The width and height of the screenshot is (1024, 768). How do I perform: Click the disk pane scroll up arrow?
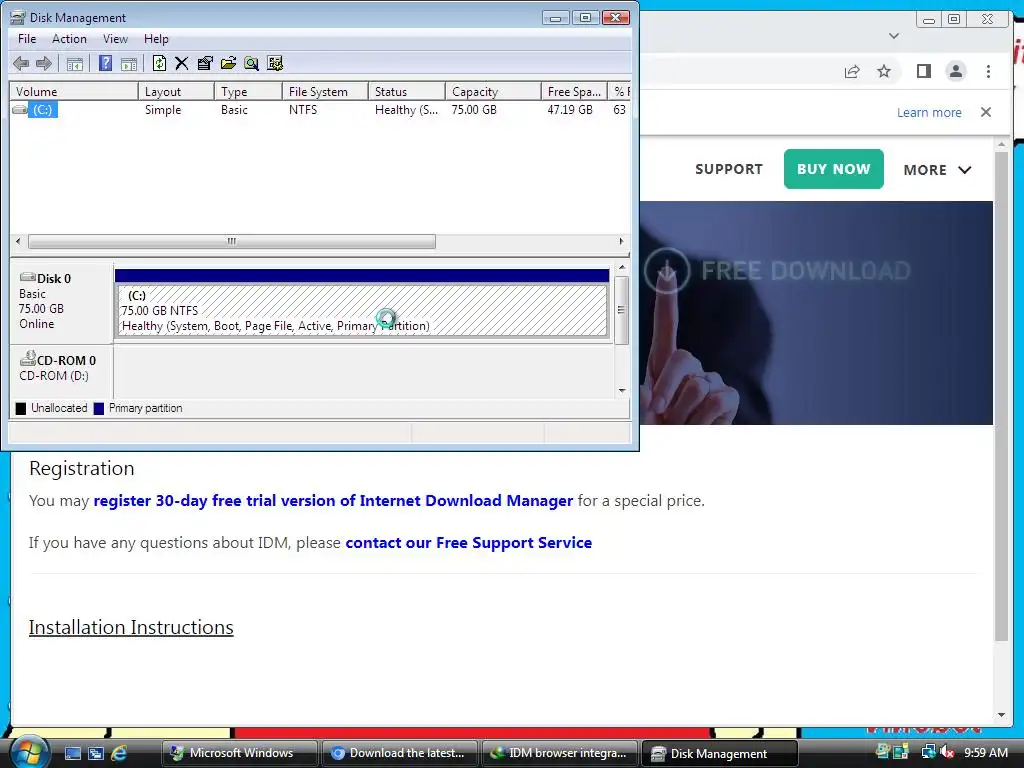[622, 268]
